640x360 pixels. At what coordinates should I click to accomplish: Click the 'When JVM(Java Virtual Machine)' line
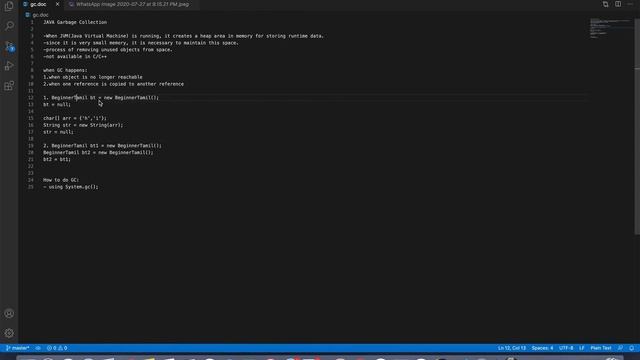(x=184, y=36)
